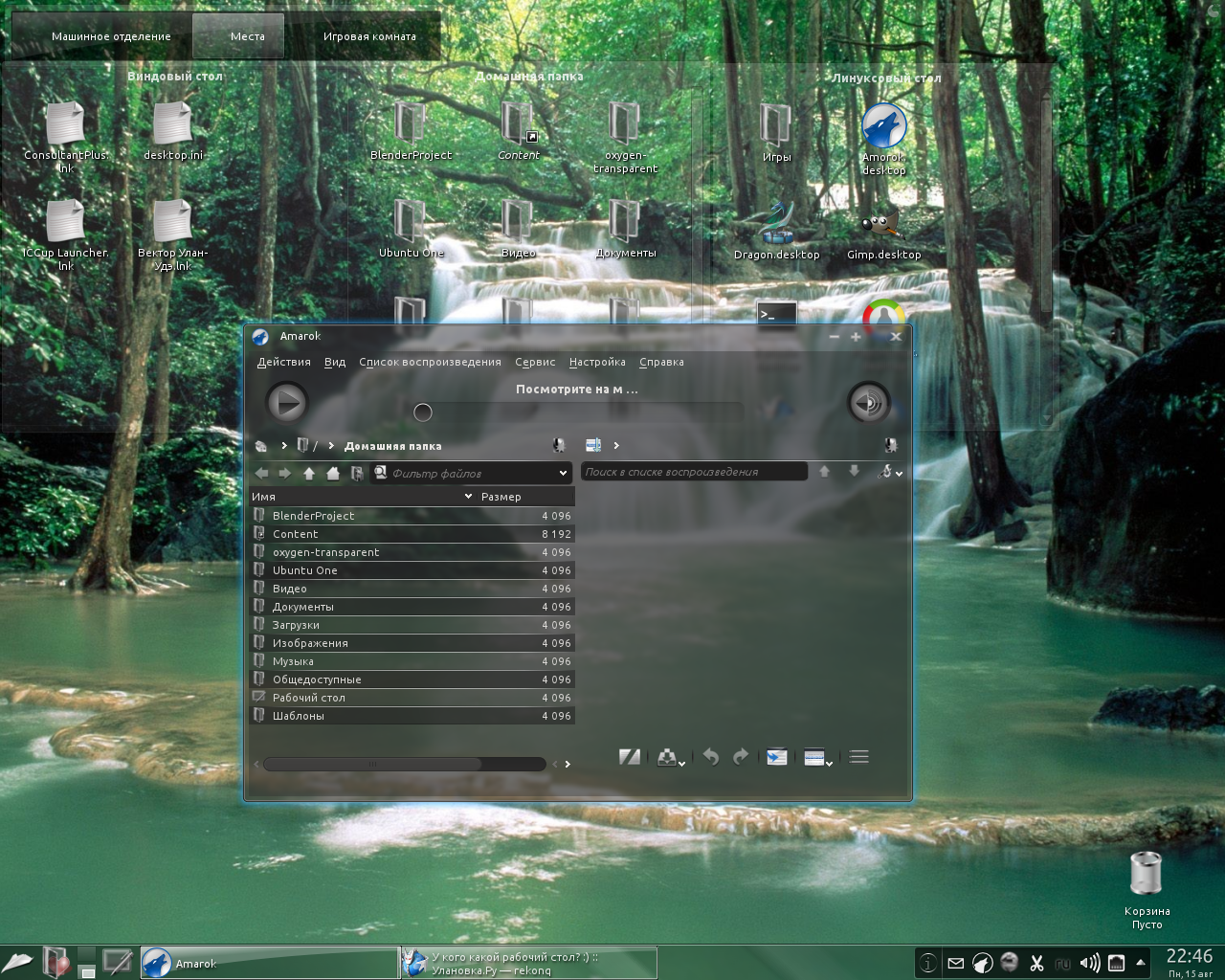Select the playlist layout editor icon
The width and height of the screenshot is (1225, 980).
813,757
